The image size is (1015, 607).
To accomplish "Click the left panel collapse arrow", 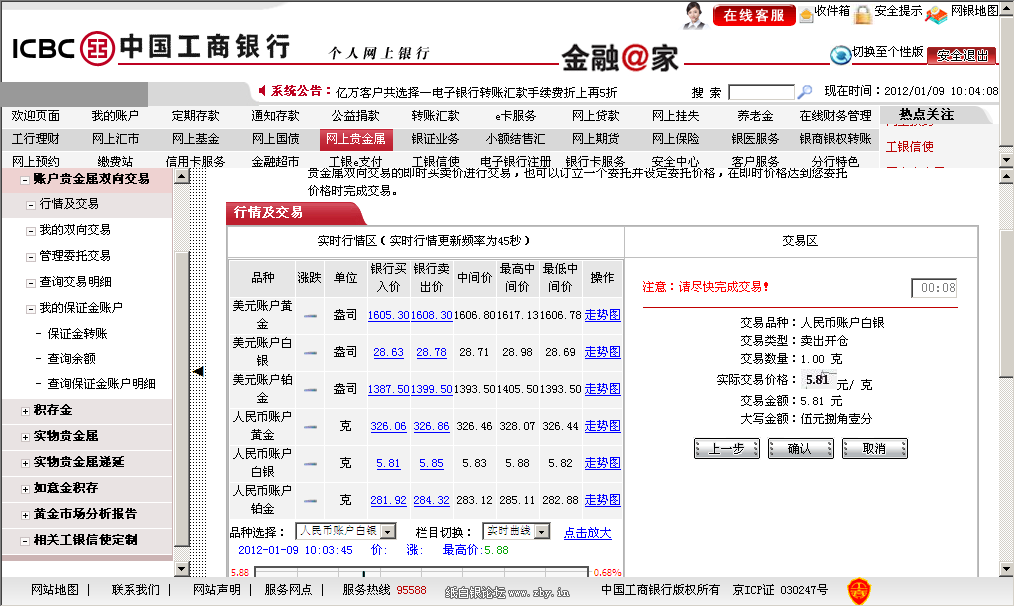I will point(198,371).
